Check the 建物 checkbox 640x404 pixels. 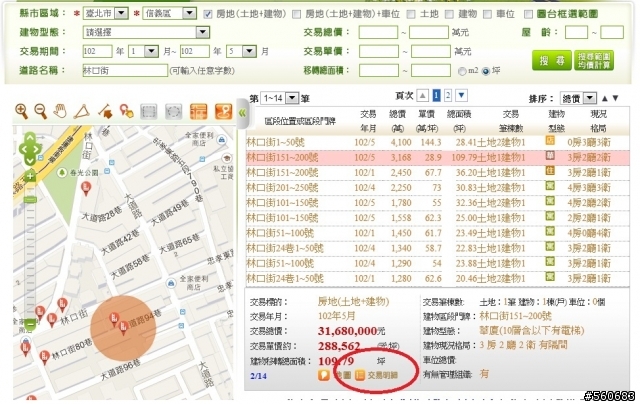449,14
